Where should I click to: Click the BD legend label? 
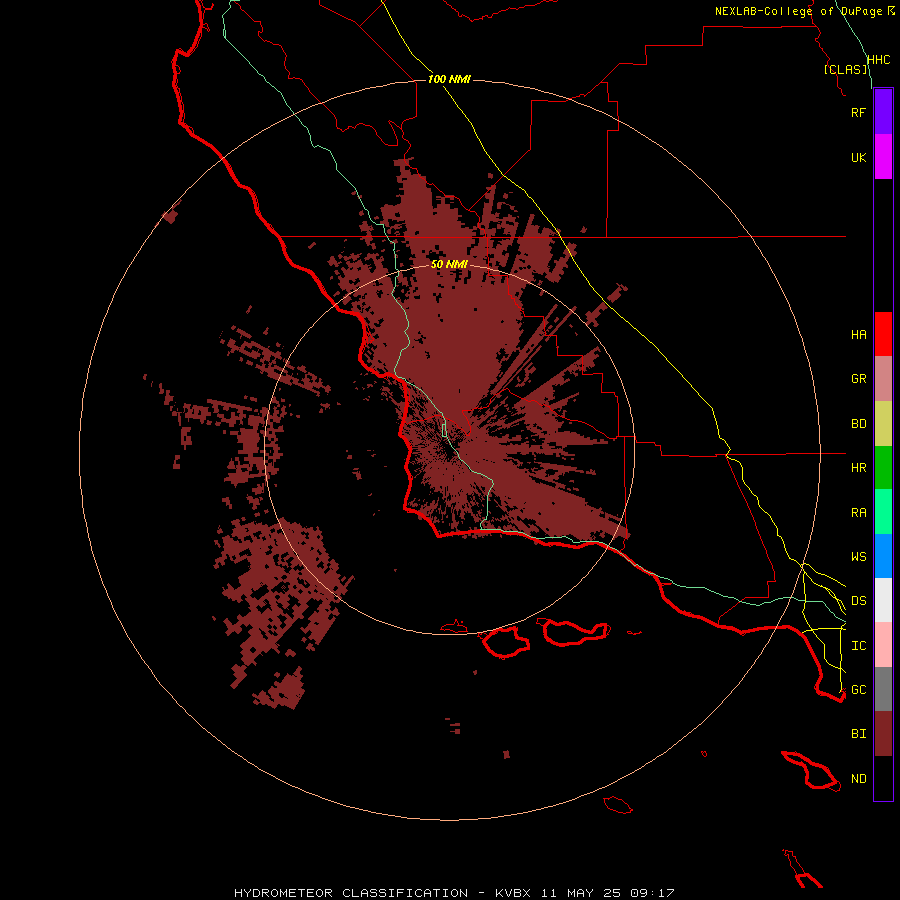point(858,424)
